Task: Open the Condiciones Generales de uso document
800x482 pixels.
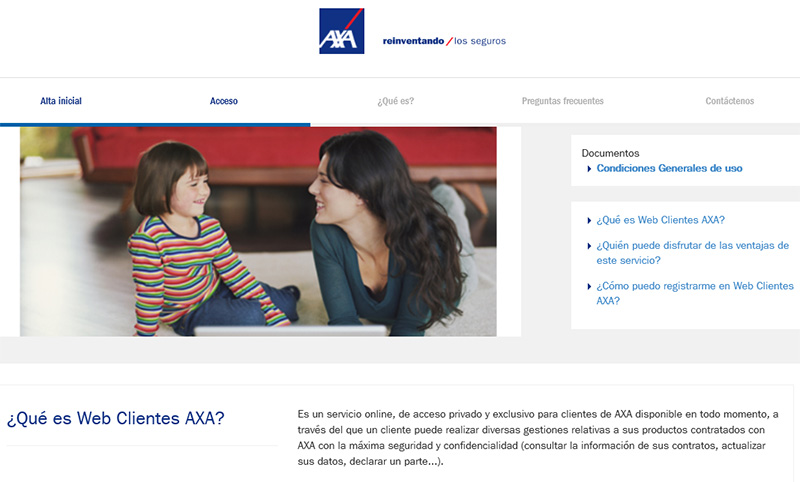Action: pos(669,168)
